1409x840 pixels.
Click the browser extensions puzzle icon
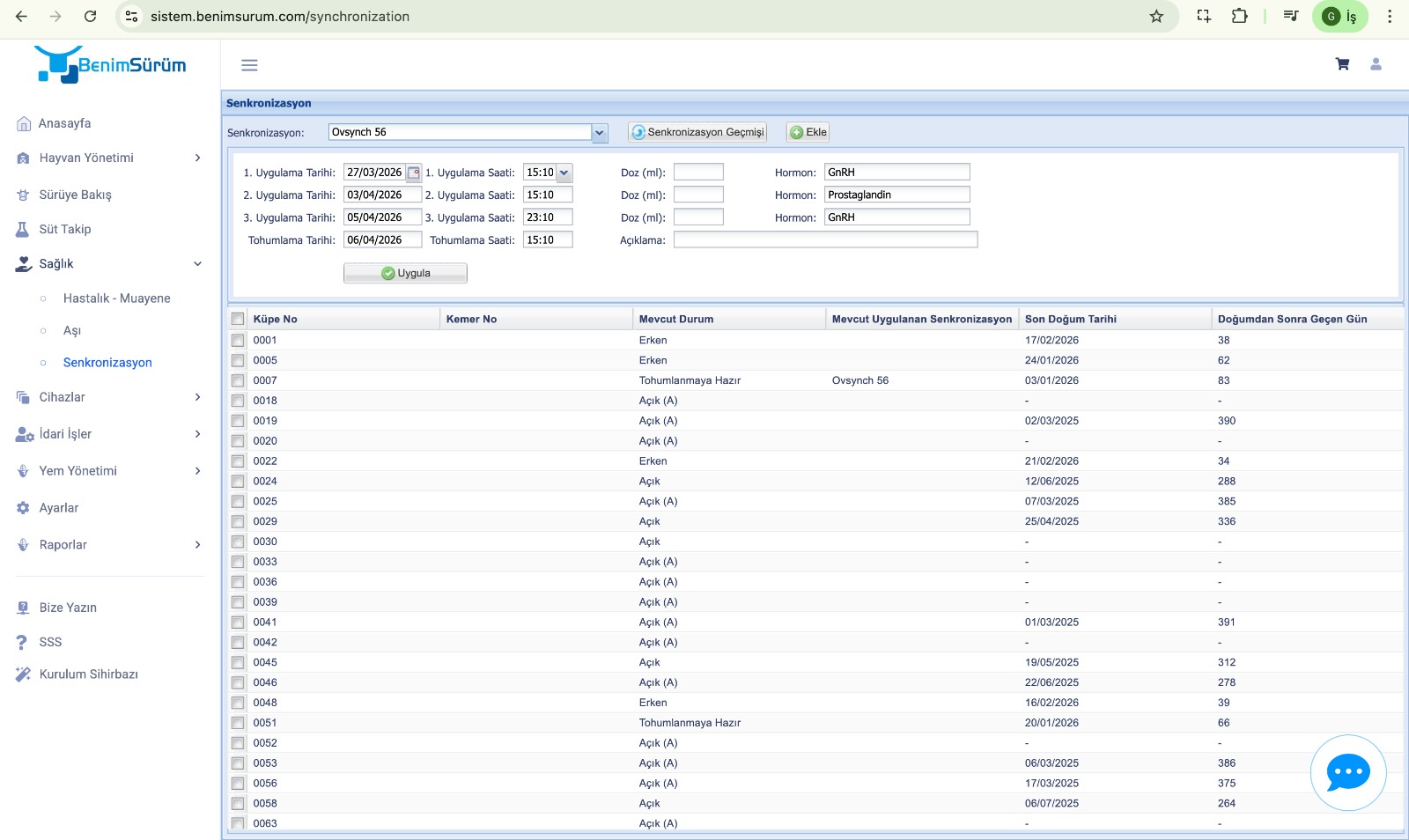[x=1239, y=17]
